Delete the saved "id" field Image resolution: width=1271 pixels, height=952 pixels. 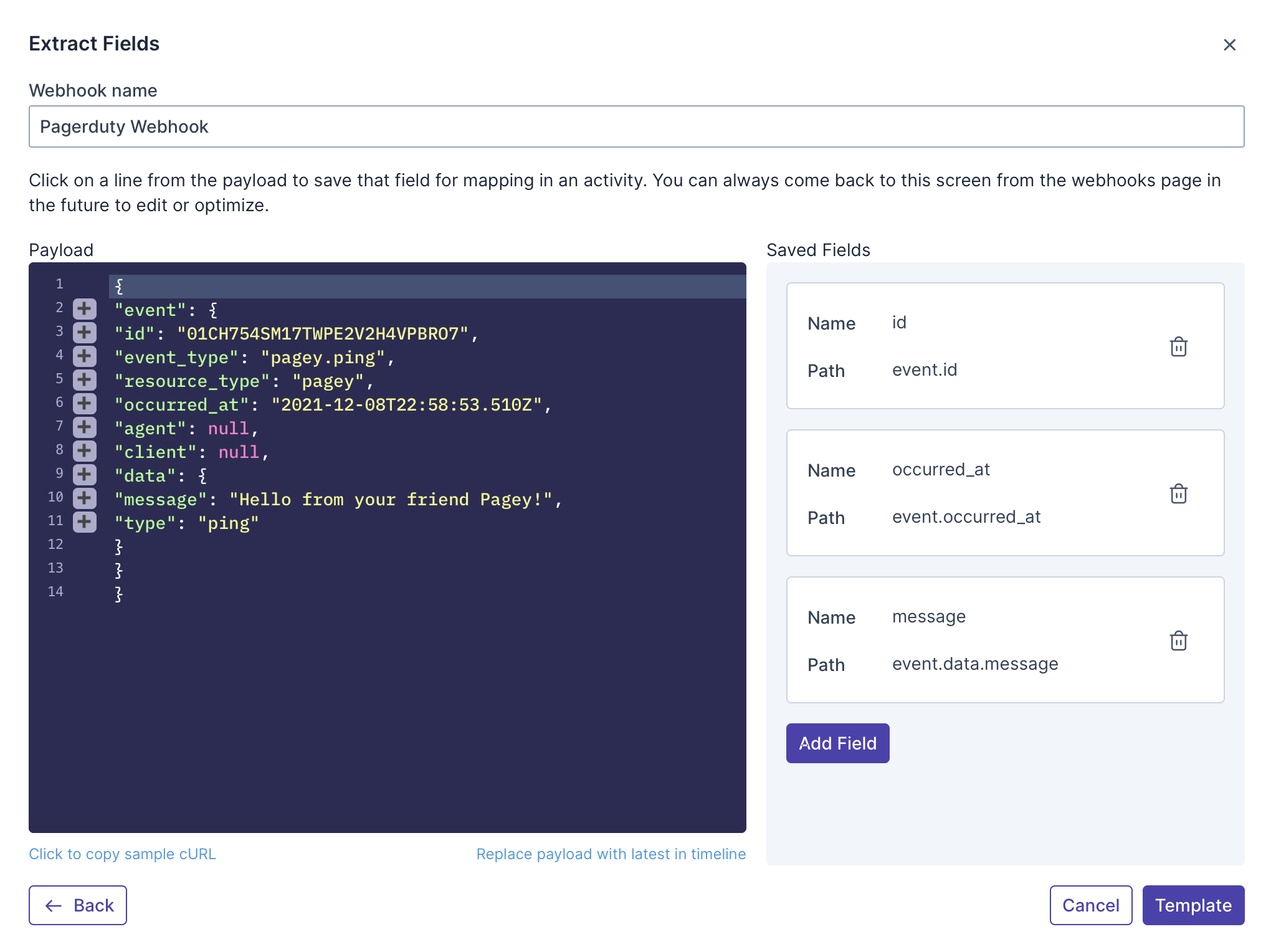coord(1178,346)
